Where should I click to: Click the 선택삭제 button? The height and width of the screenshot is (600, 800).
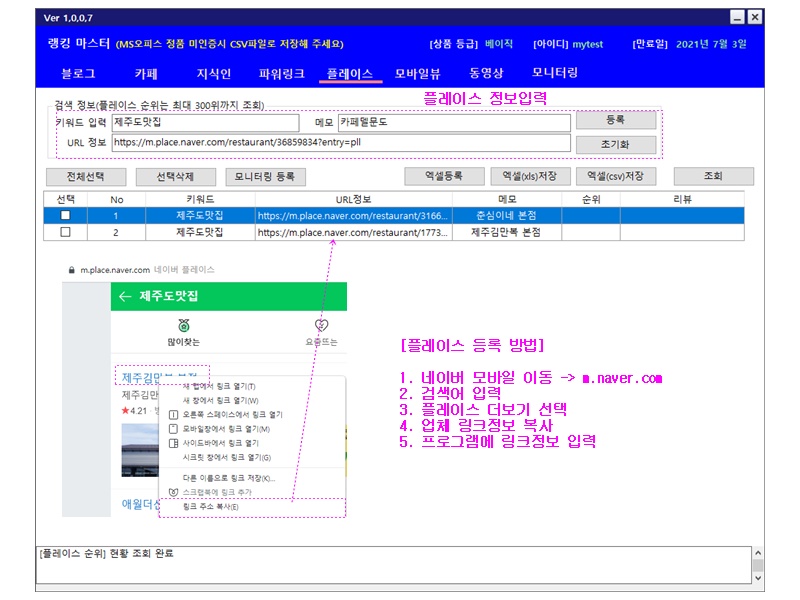click(176, 177)
